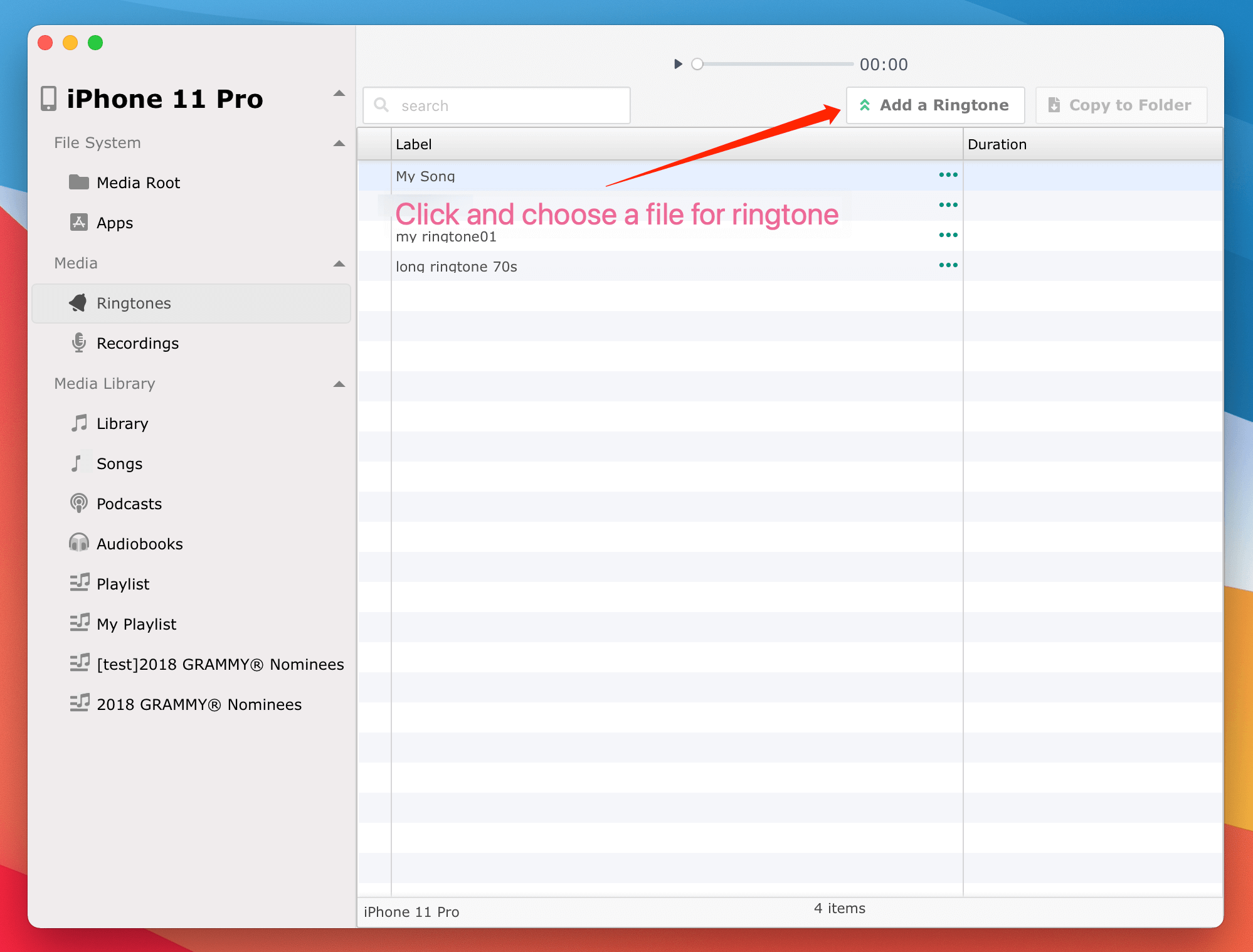Screen dimensions: 1253x952
Task: Click the green double-chevron upload icon
Action: click(865, 105)
